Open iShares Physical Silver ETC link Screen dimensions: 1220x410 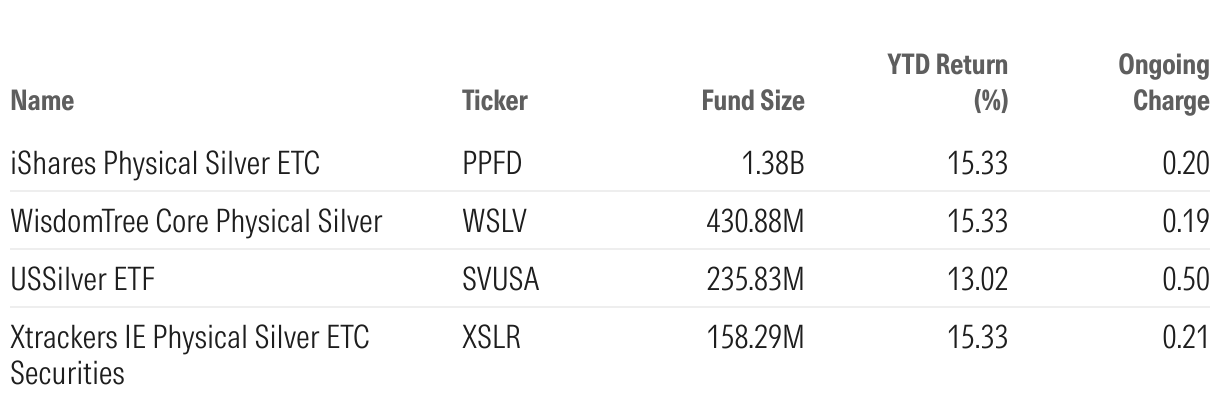pos(165,163)
